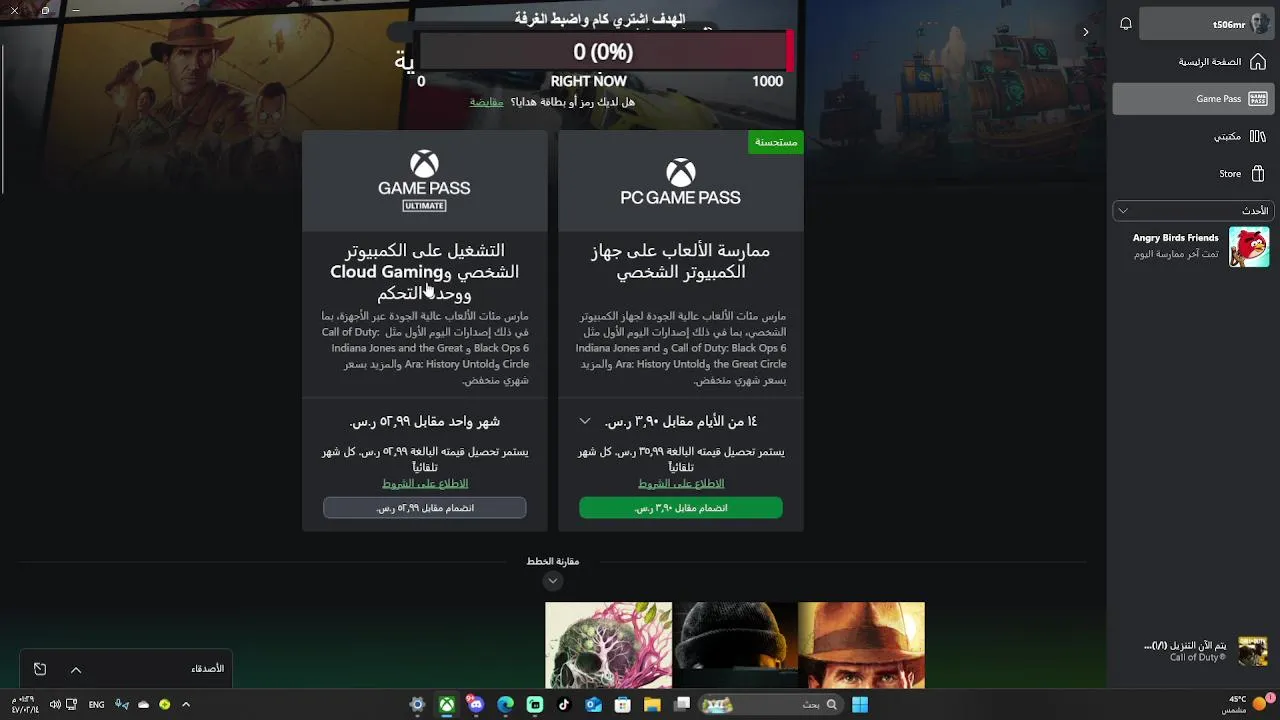Viewport: 1280px width, 720px height.
Task: Pop out the Friends panel
Action: [40, 669]
